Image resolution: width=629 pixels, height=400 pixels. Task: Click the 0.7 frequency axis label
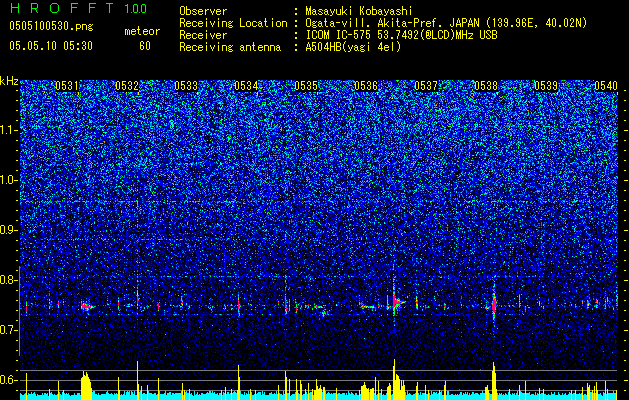(9, 330)
